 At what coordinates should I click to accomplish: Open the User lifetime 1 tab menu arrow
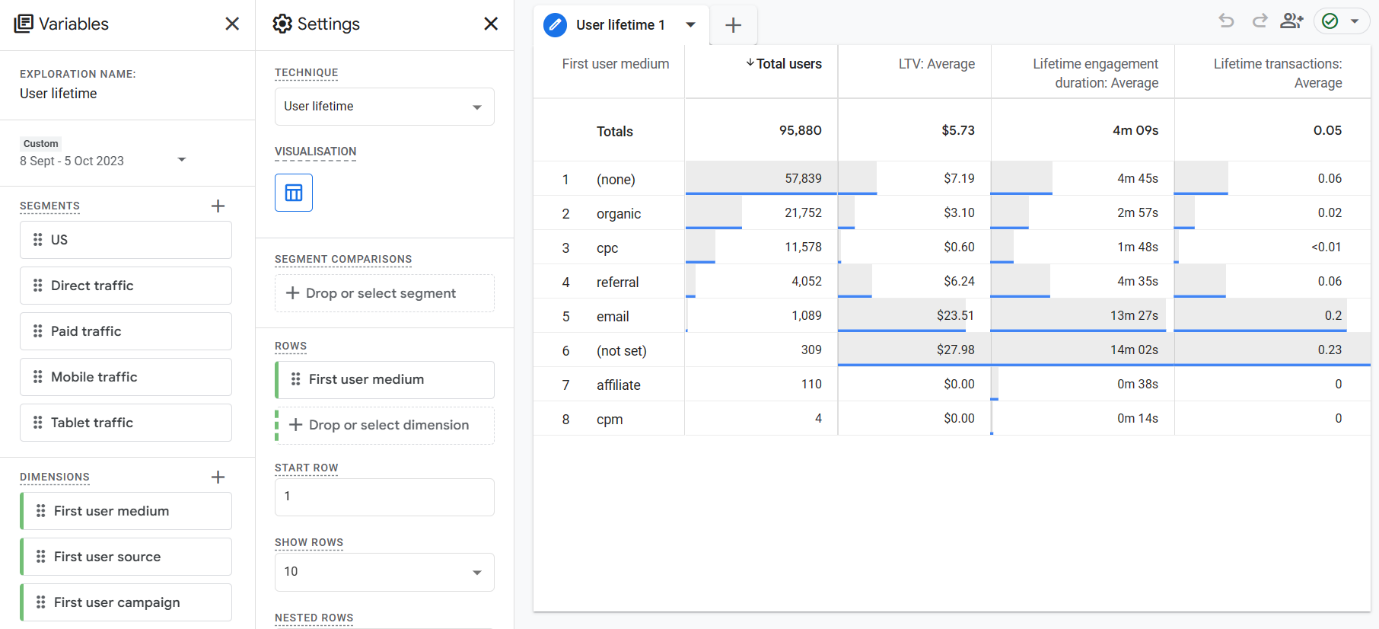pyautogui.click(x=690, y=25)
